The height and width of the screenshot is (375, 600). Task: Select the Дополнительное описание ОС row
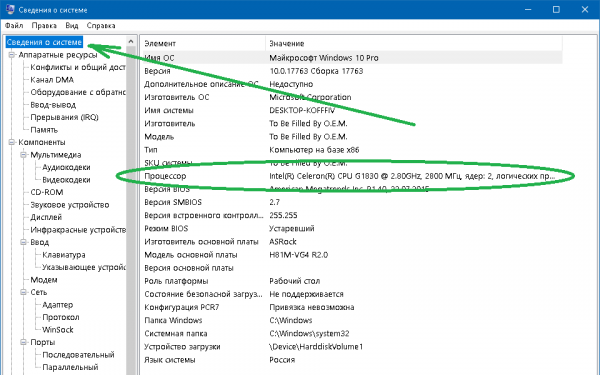pyautogui.click(x=352, y=84)
